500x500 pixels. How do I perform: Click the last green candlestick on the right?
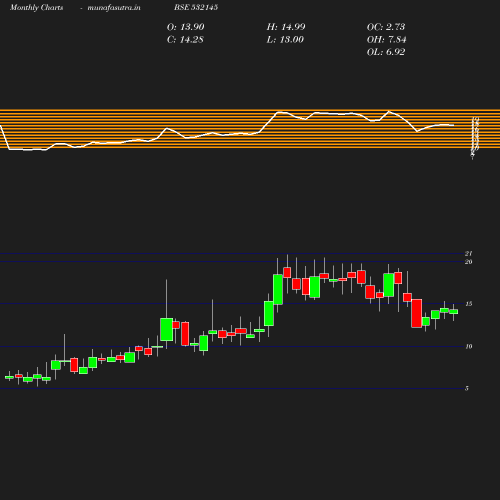click(x=453, y=312)
